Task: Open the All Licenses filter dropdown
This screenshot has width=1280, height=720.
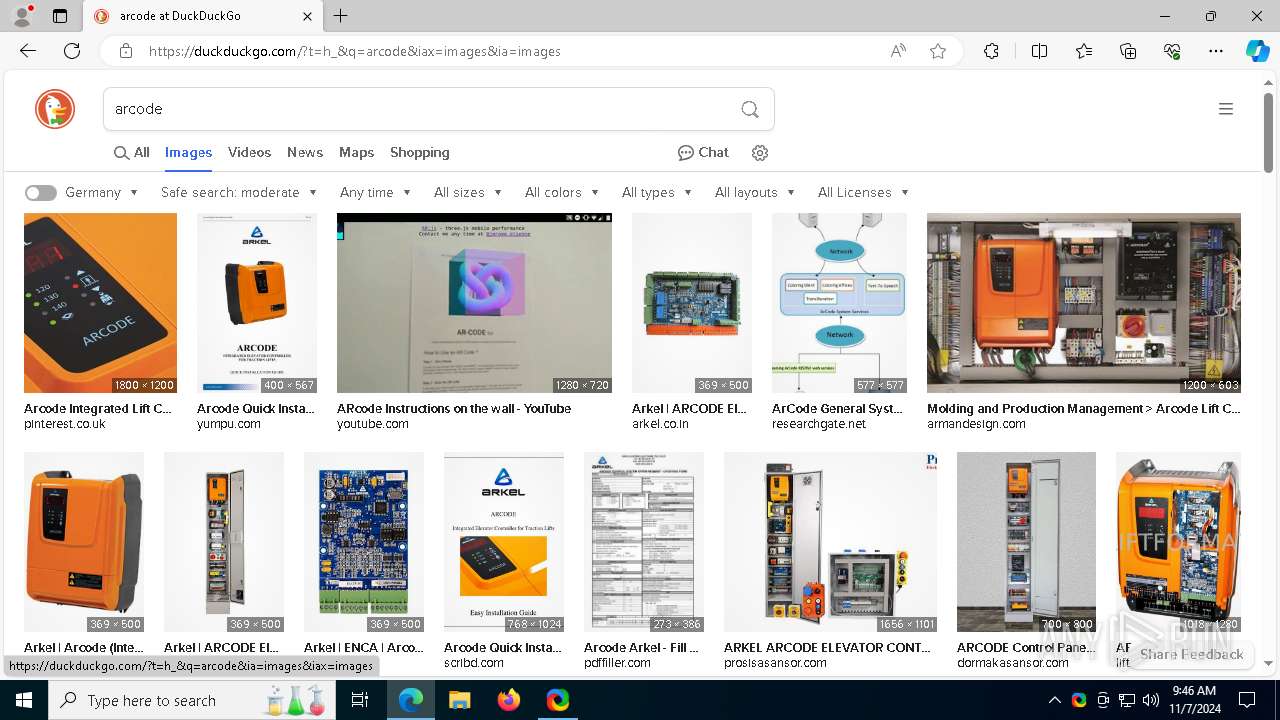Action: tap(863, 193)
